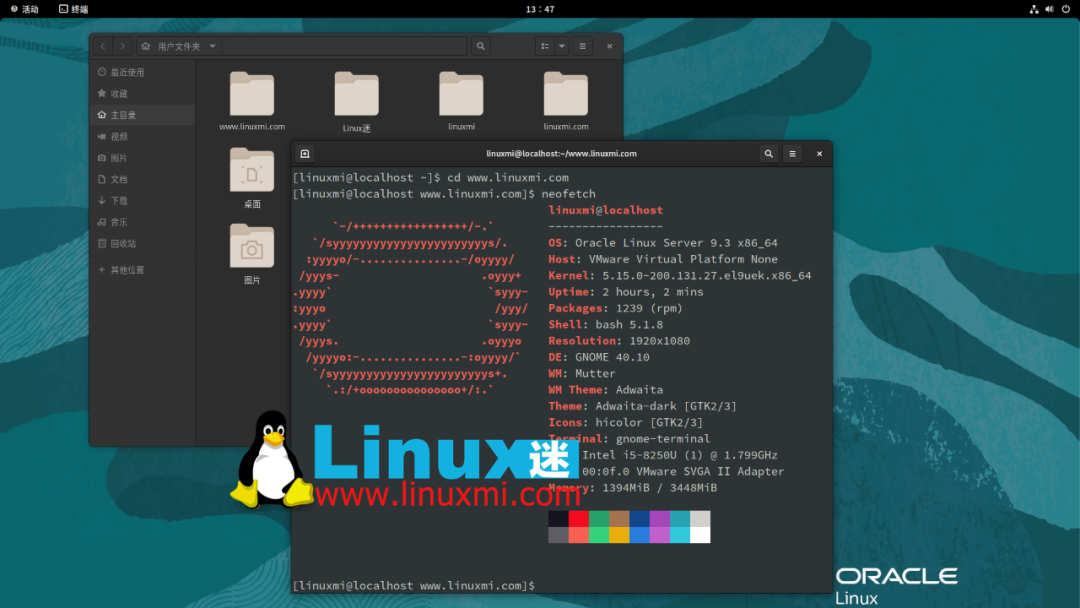
Task: Click the bottom terminal prompt line
Action: (414, 586)
